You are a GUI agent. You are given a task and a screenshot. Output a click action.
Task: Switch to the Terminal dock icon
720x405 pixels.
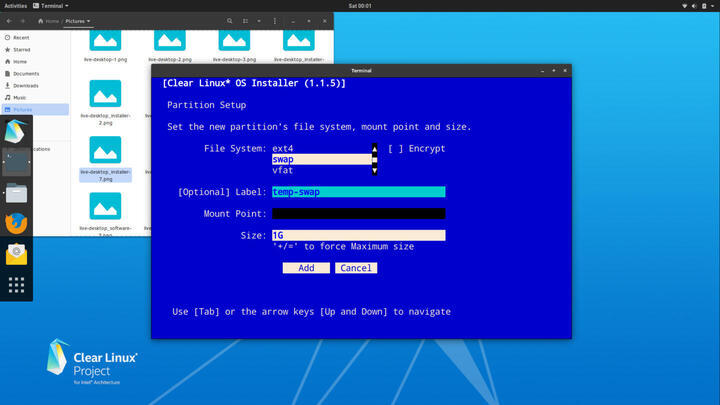[17, 162]
